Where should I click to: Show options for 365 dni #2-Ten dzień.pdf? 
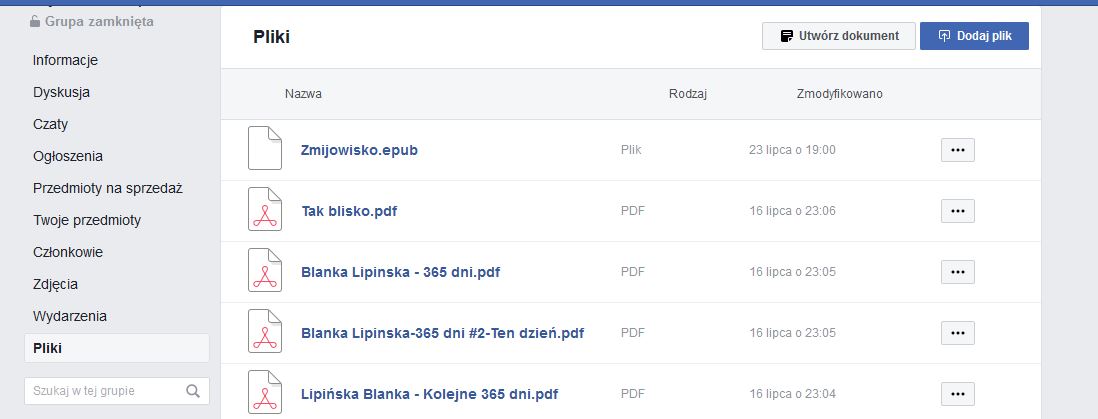(x=957, y=333)
